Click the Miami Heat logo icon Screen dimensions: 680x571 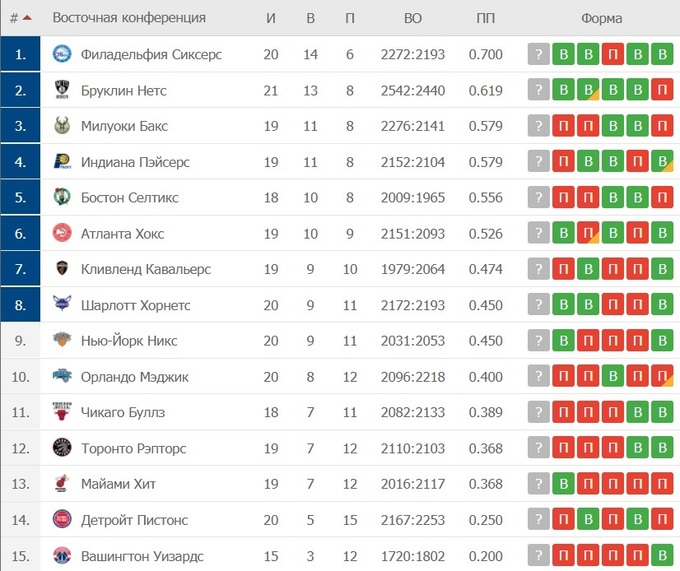pos(62,484)
